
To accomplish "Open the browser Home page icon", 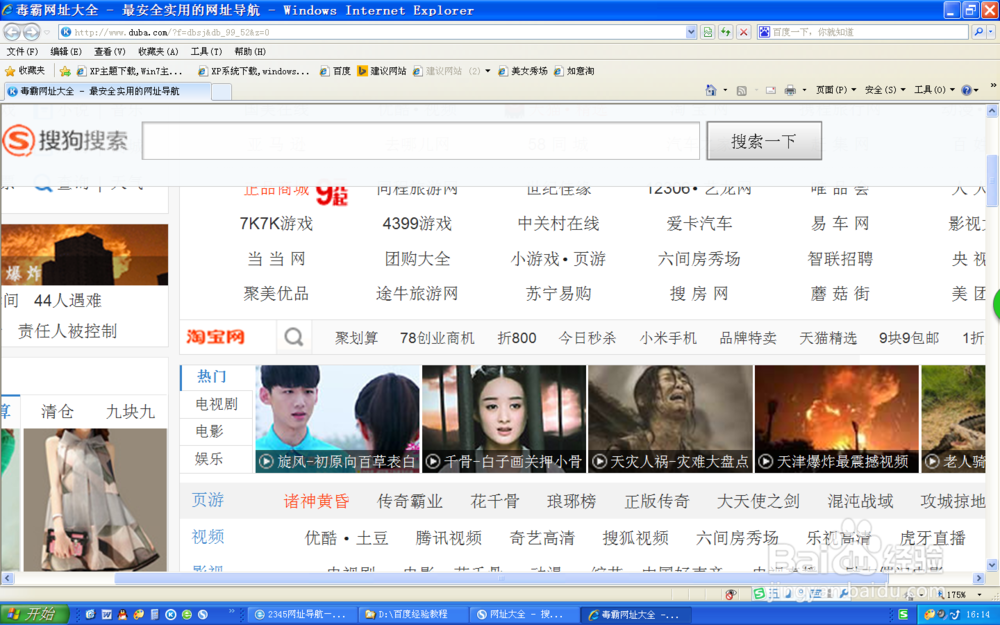I will click(x=711, y=90).
